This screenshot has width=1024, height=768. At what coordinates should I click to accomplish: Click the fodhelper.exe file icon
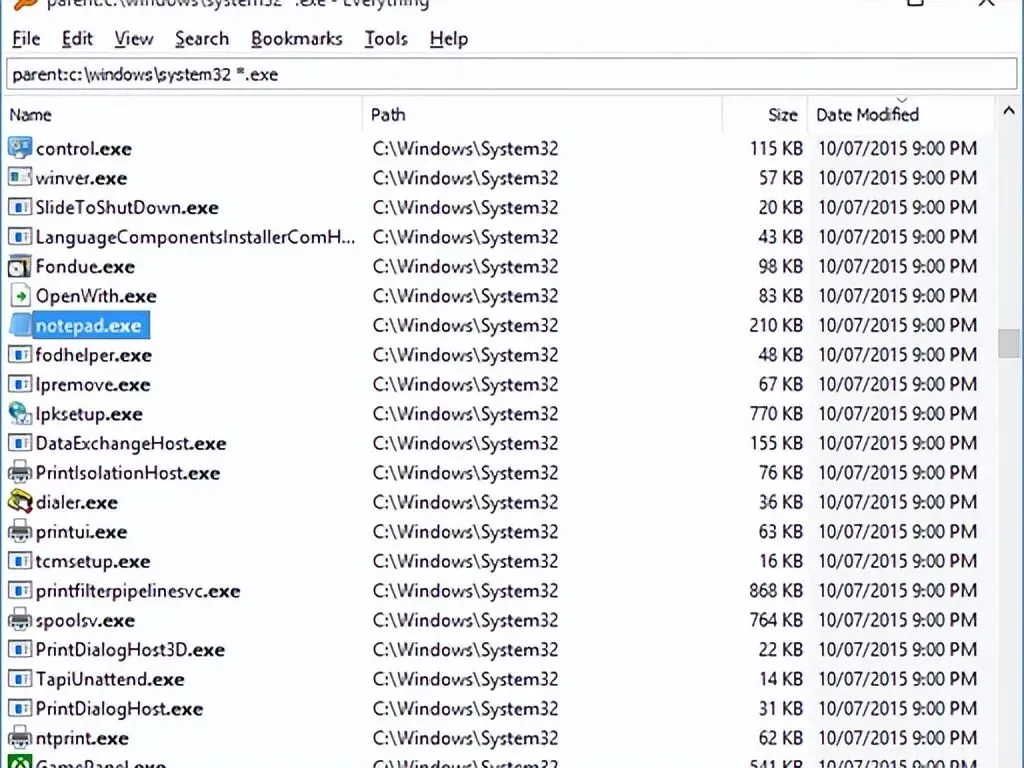[20, 355]
